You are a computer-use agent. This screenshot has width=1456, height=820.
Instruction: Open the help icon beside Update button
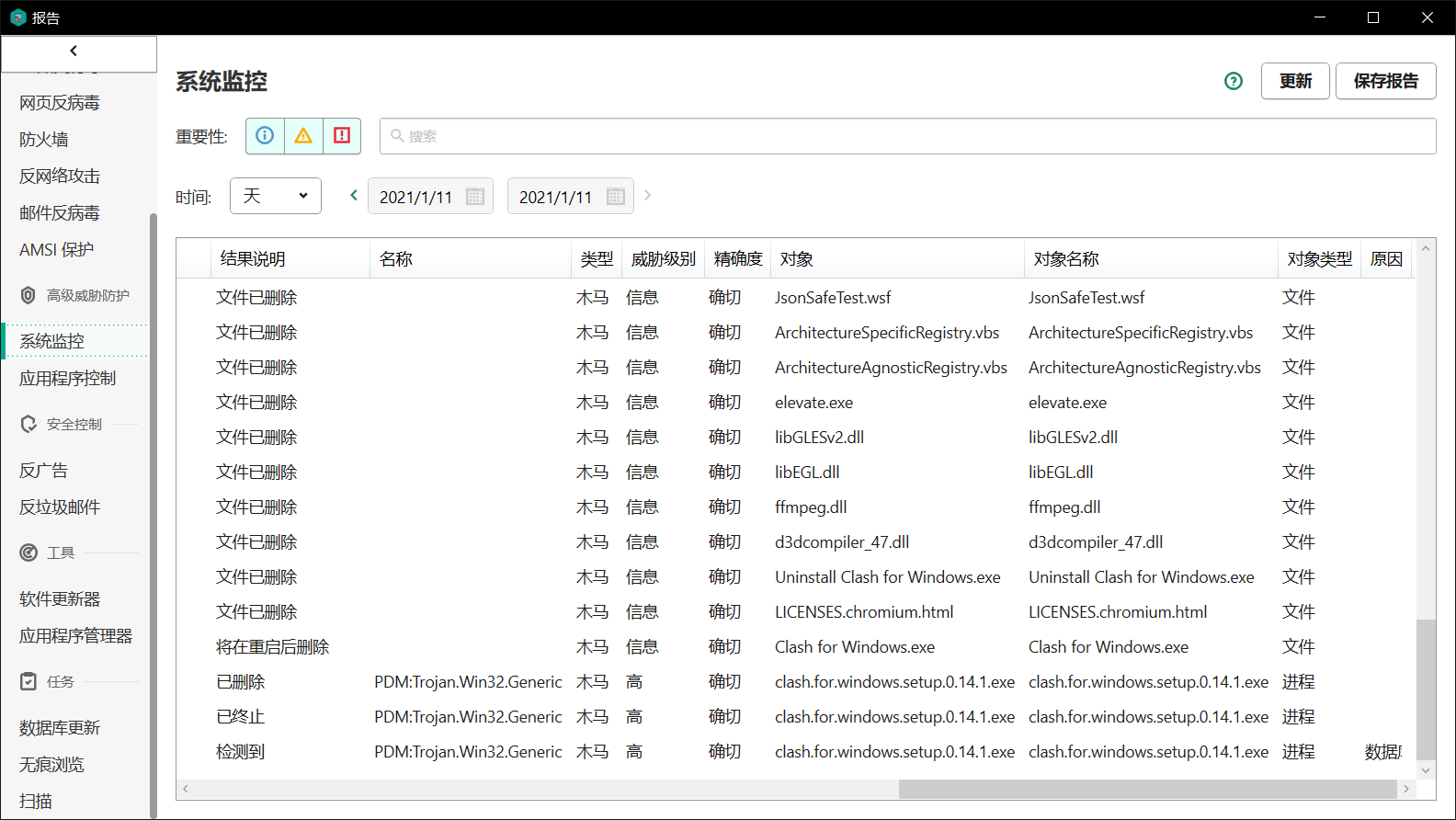1234,81
